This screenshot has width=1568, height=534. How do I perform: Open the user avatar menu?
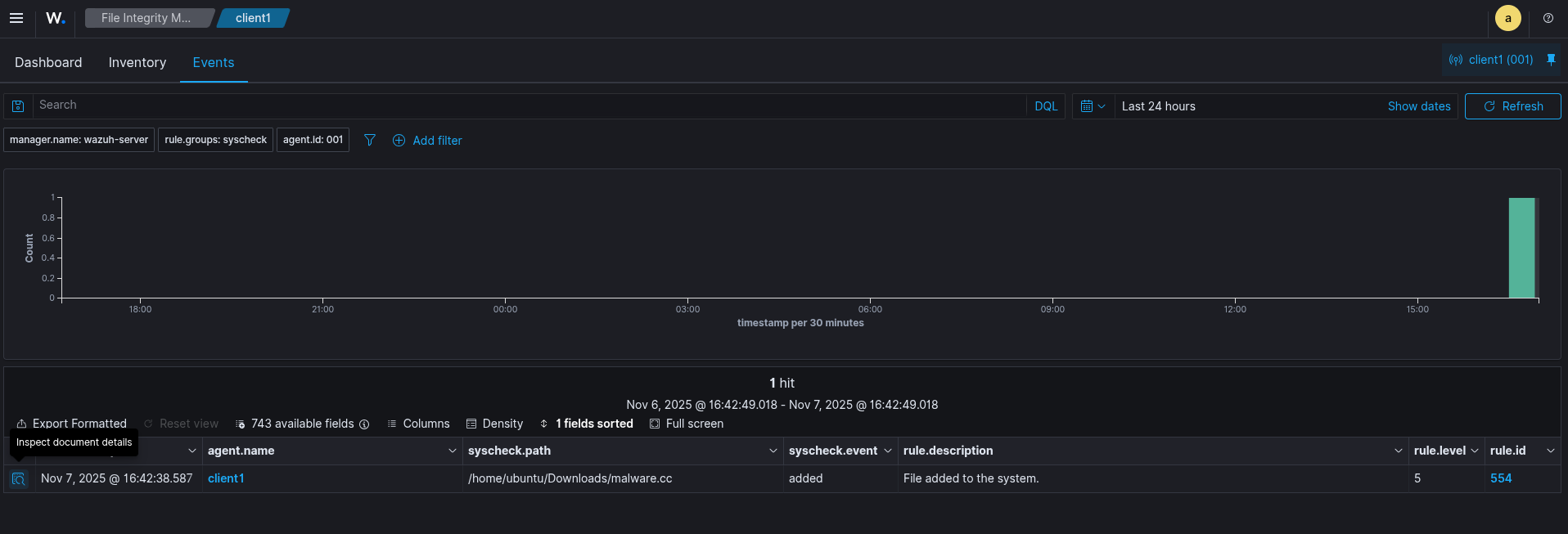[x=1507, y=18]
